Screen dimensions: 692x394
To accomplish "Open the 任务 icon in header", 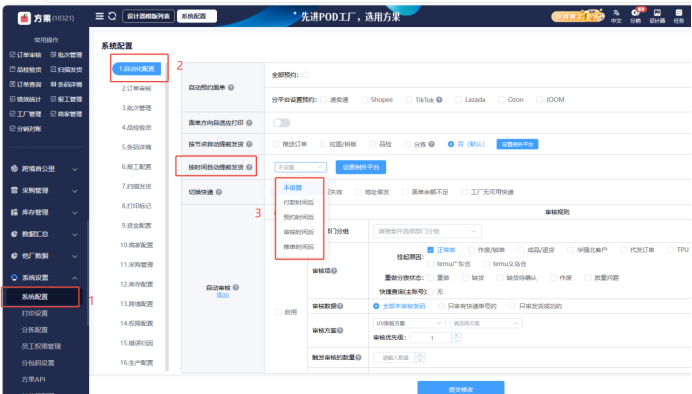I will [x=679, y=16].
